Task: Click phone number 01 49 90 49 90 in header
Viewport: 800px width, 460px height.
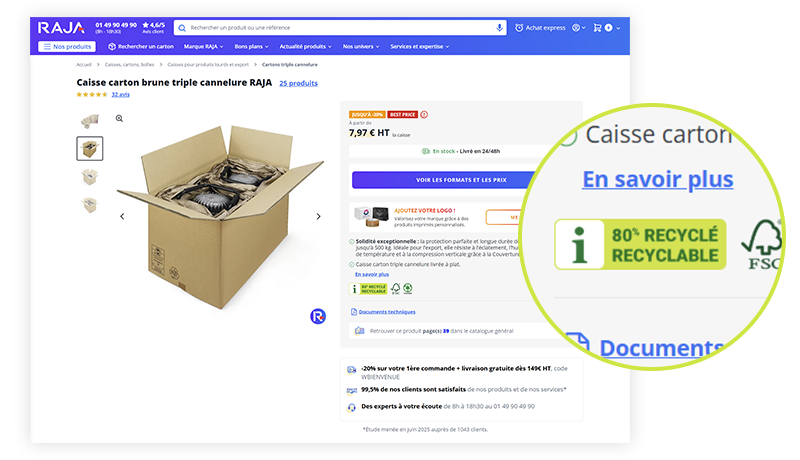Action: tap(116, 25)
